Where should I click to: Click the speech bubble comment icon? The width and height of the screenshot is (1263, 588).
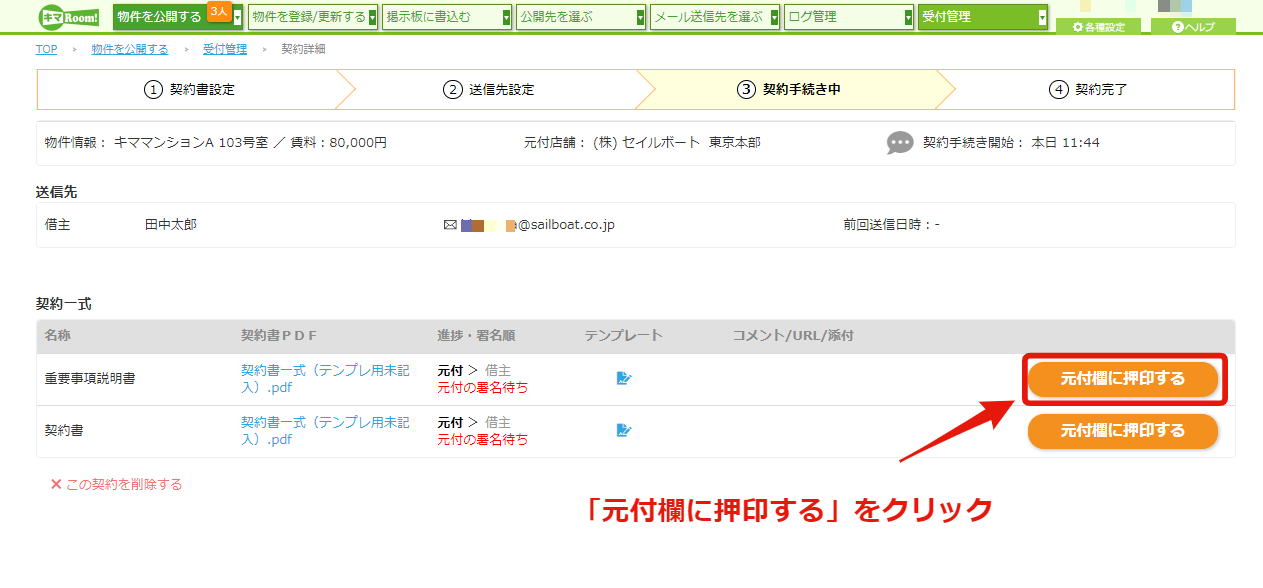click(x=900, y=143)
